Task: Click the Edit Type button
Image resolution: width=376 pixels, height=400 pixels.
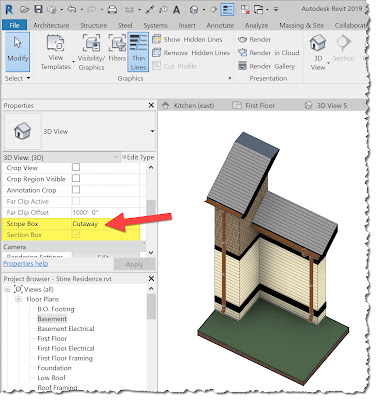Action: (138, 157)
